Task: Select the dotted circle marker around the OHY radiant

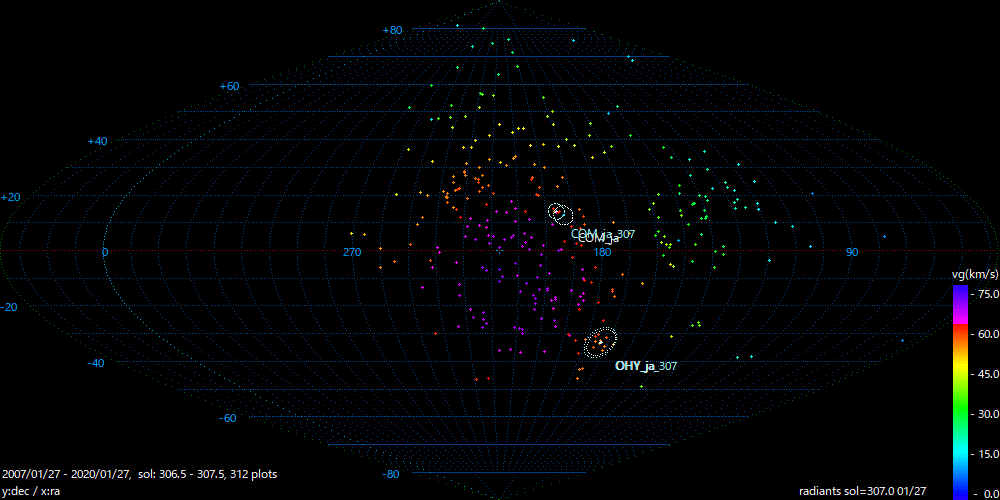Action: [x=601, y=342]
